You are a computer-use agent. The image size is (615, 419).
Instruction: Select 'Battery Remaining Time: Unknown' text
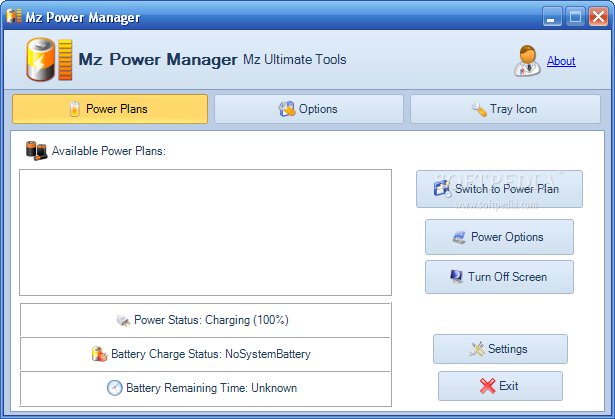(211, 388)
